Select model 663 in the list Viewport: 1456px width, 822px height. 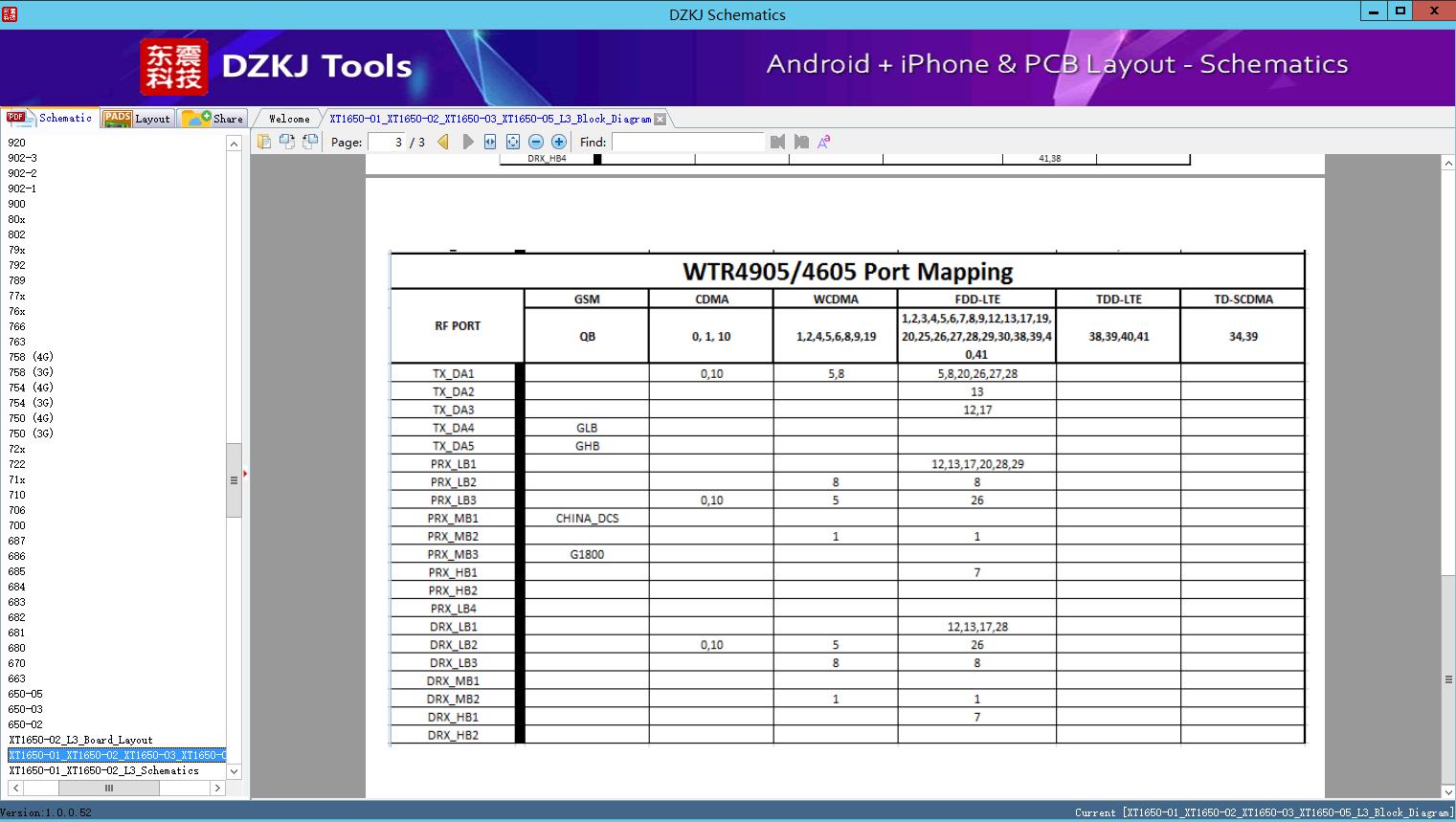17,678
